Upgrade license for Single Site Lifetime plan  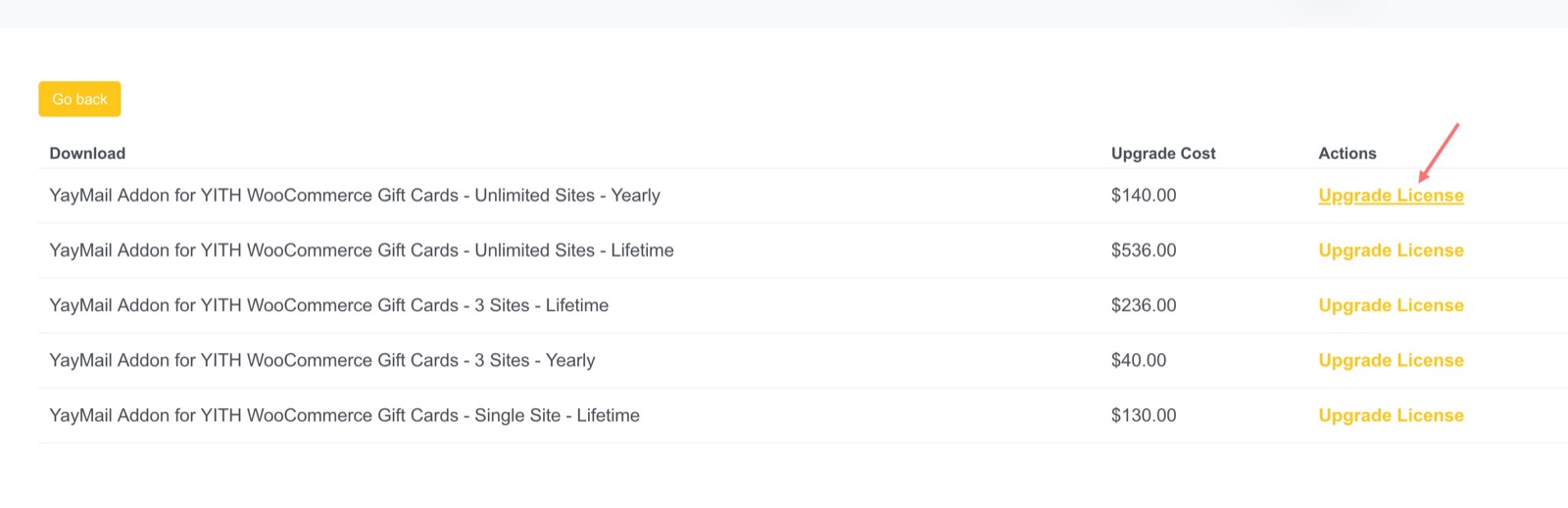pos(1391,415)
